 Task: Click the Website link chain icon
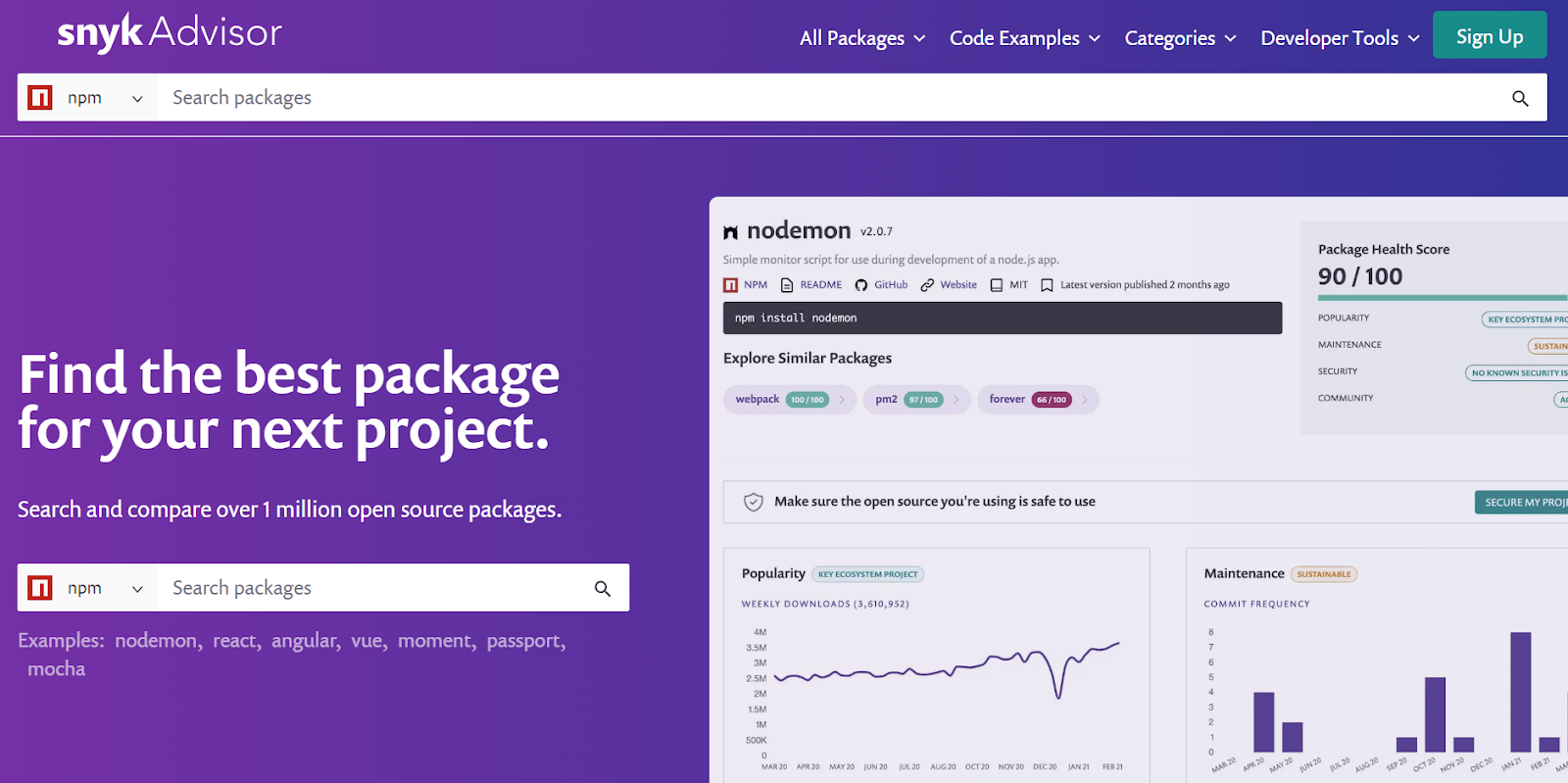pos(927,285)
